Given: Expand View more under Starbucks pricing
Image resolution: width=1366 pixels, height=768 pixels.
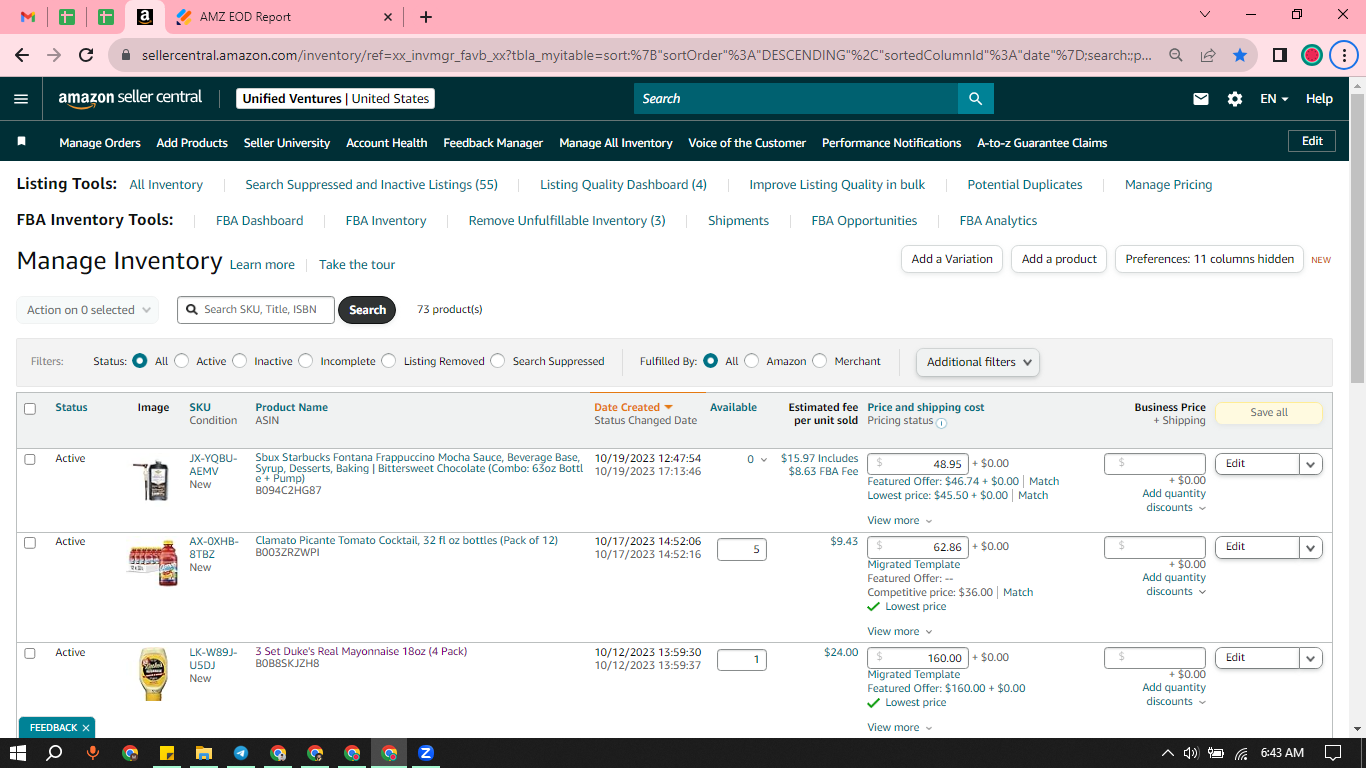Looking at the screenshot, I should tap(899, 520).
